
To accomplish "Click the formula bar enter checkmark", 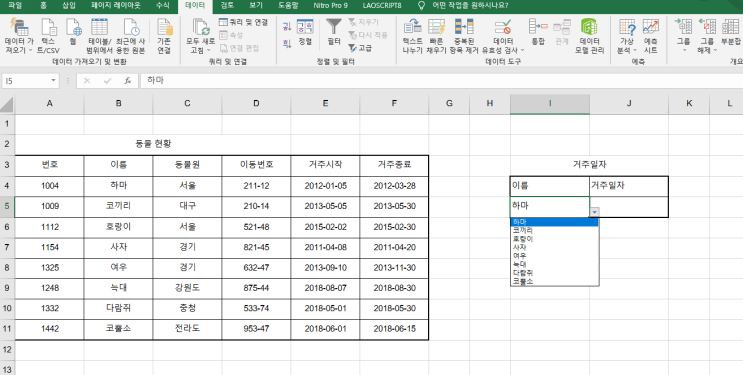I will (x=108, y=81).
